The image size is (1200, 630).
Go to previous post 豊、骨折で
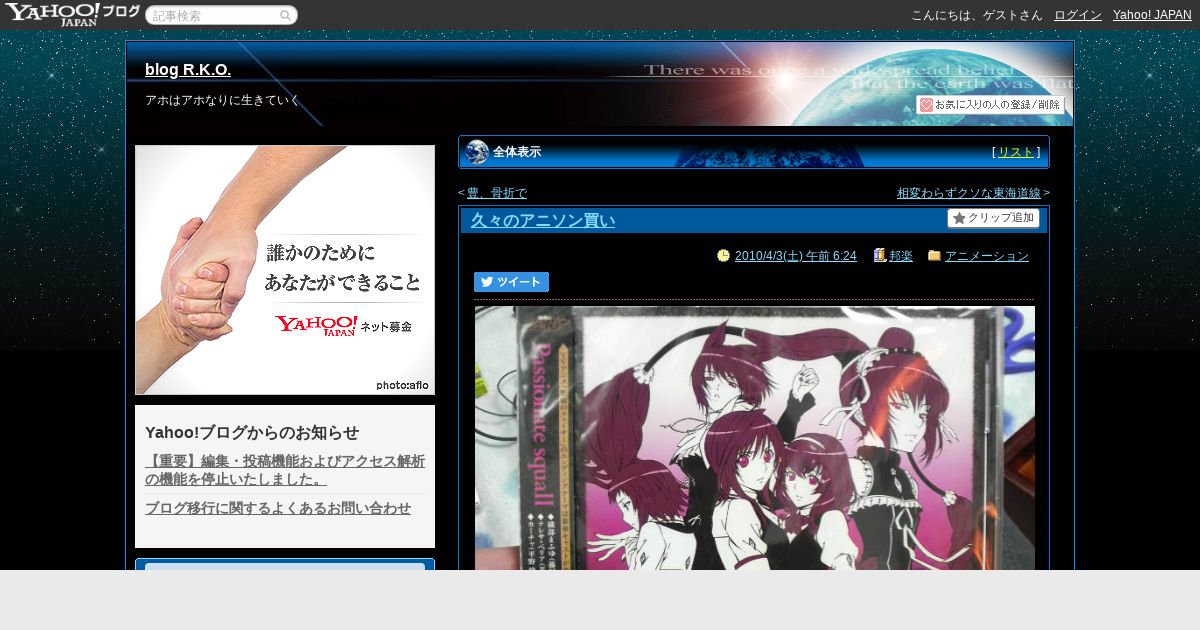[x=497, y=193]
